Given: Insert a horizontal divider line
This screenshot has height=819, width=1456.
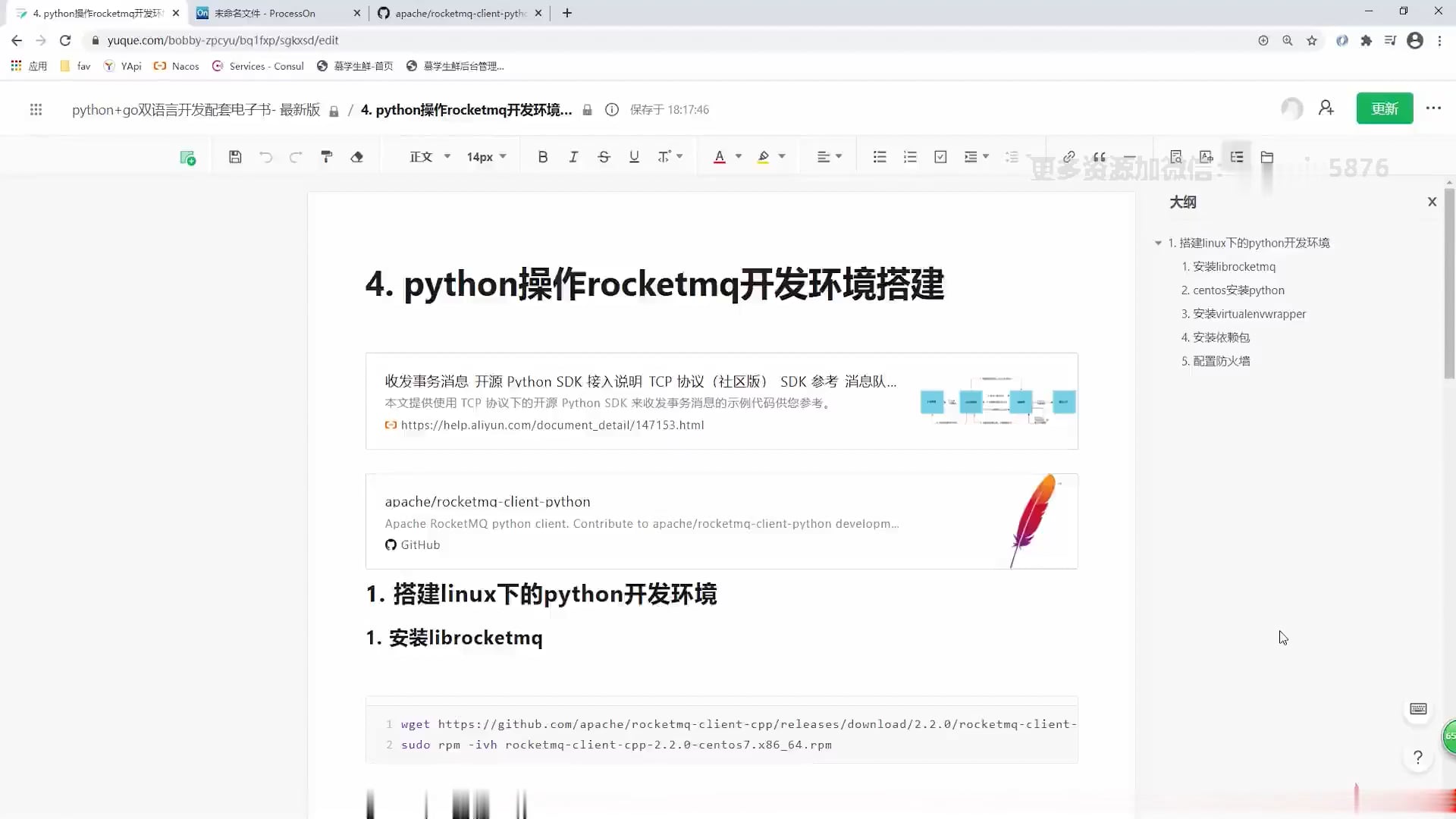Looking at the screenshot, I should 1130,156.
